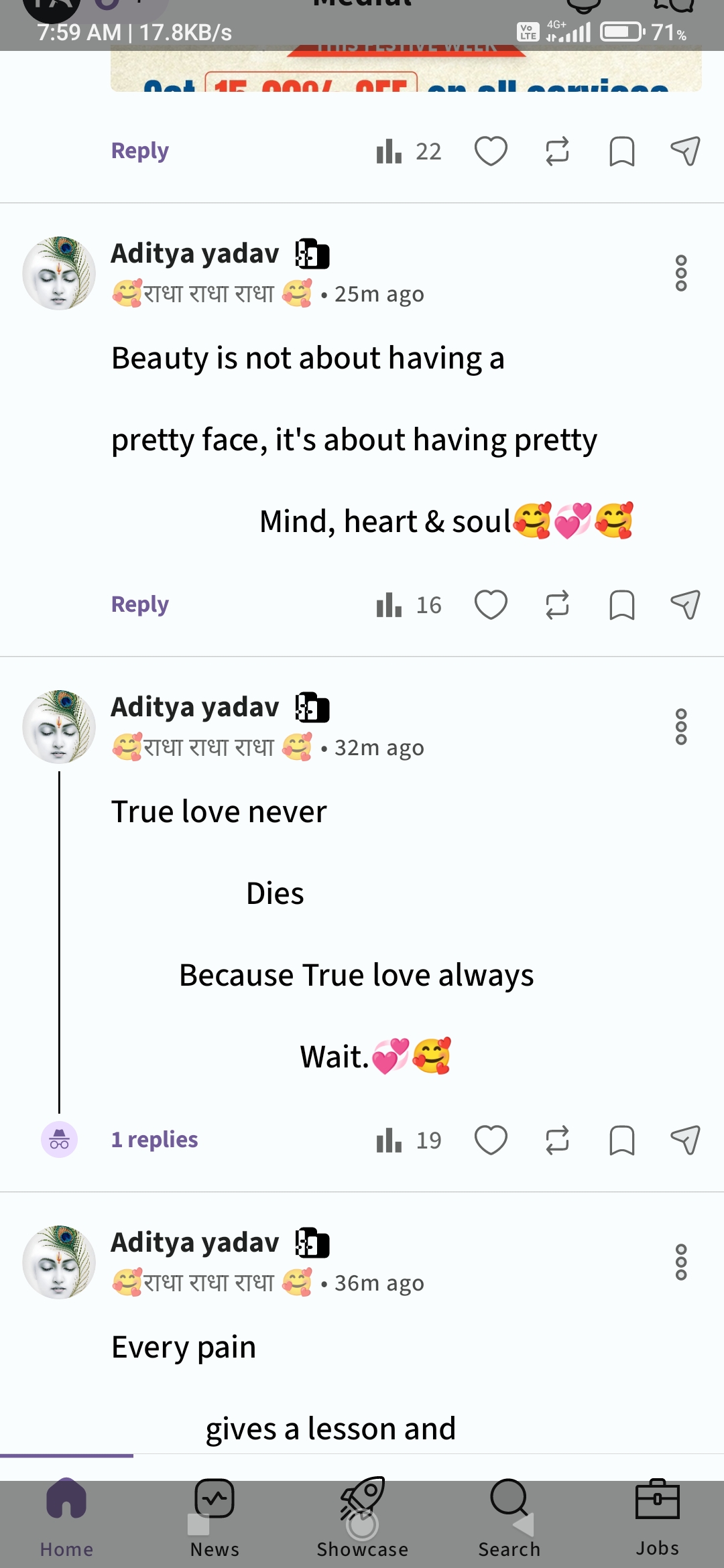This screenshot has height=1568, width=724.
Task: Expand the '1 replies' thread link
Action: point(154,1140)
